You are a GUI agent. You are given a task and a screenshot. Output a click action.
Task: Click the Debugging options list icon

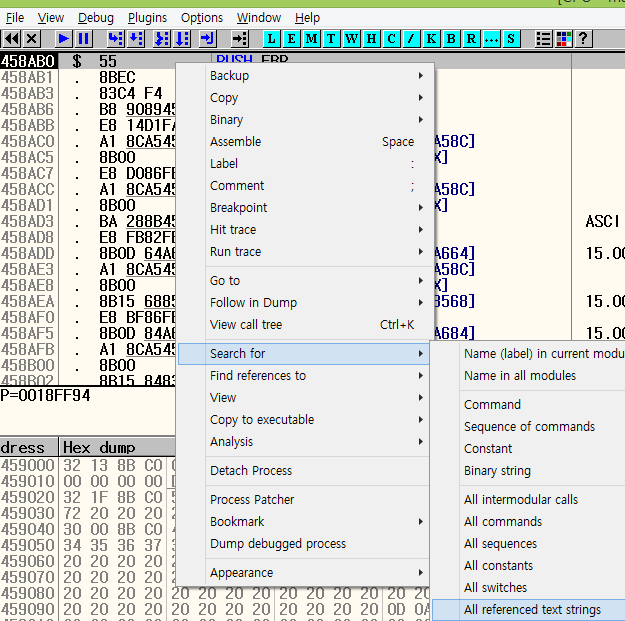(x=544, y=39)
